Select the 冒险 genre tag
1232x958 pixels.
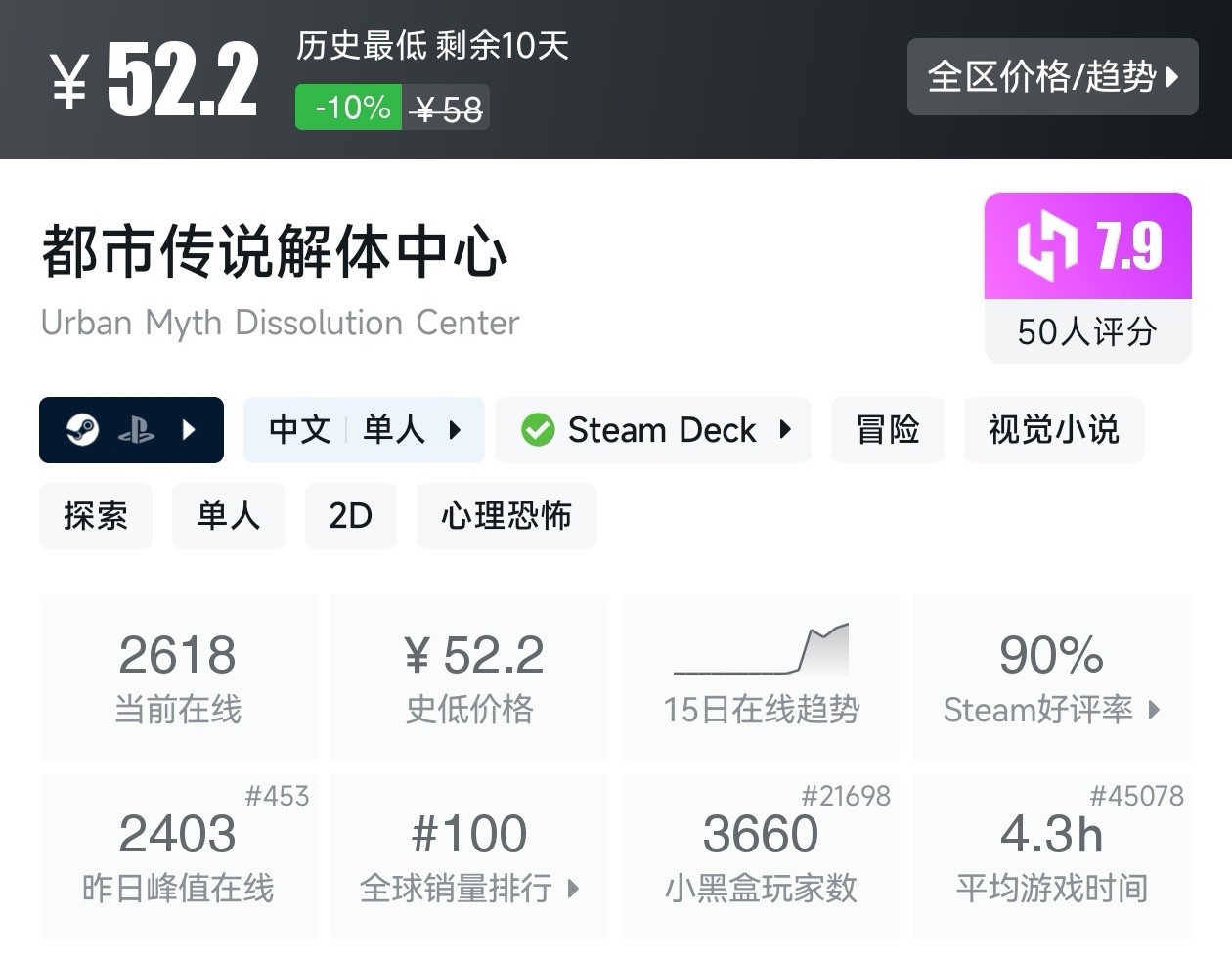coord(888,430)
